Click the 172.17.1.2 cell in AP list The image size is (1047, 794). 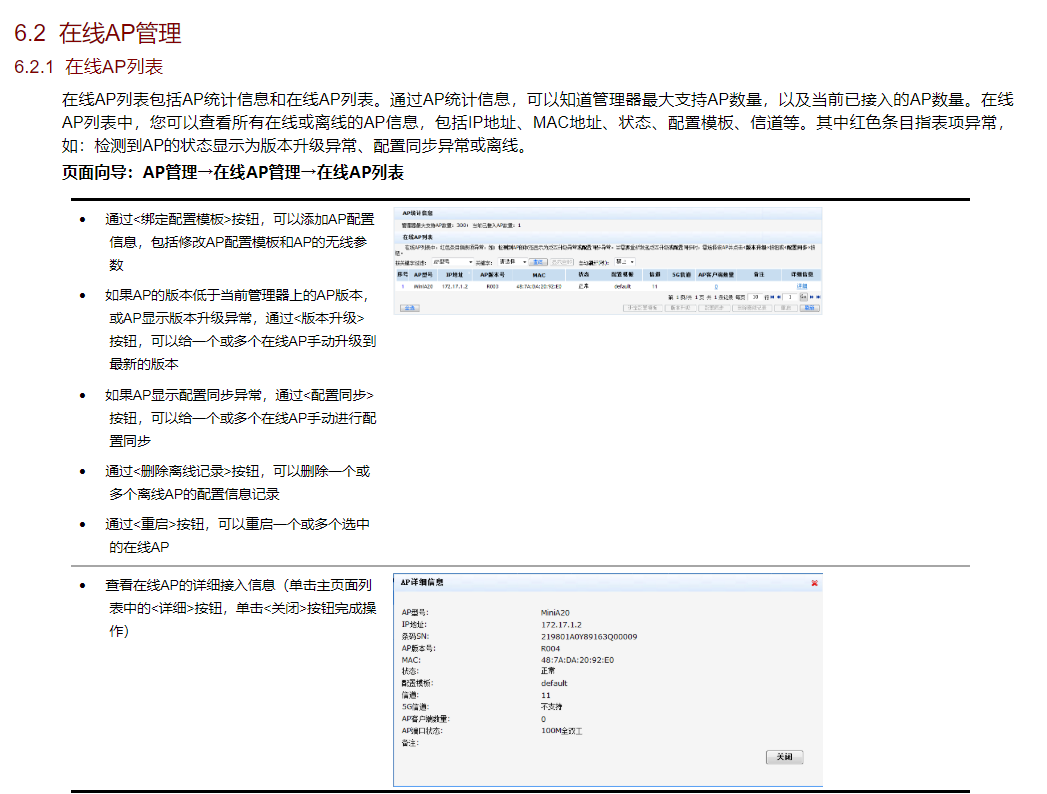(x=455, y=286)
